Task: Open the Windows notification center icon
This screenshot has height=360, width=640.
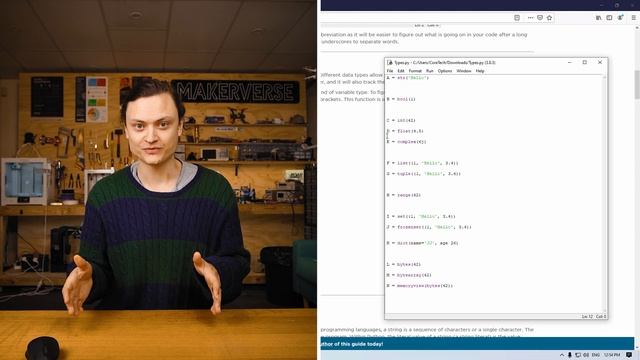Action: click(629, 355)
